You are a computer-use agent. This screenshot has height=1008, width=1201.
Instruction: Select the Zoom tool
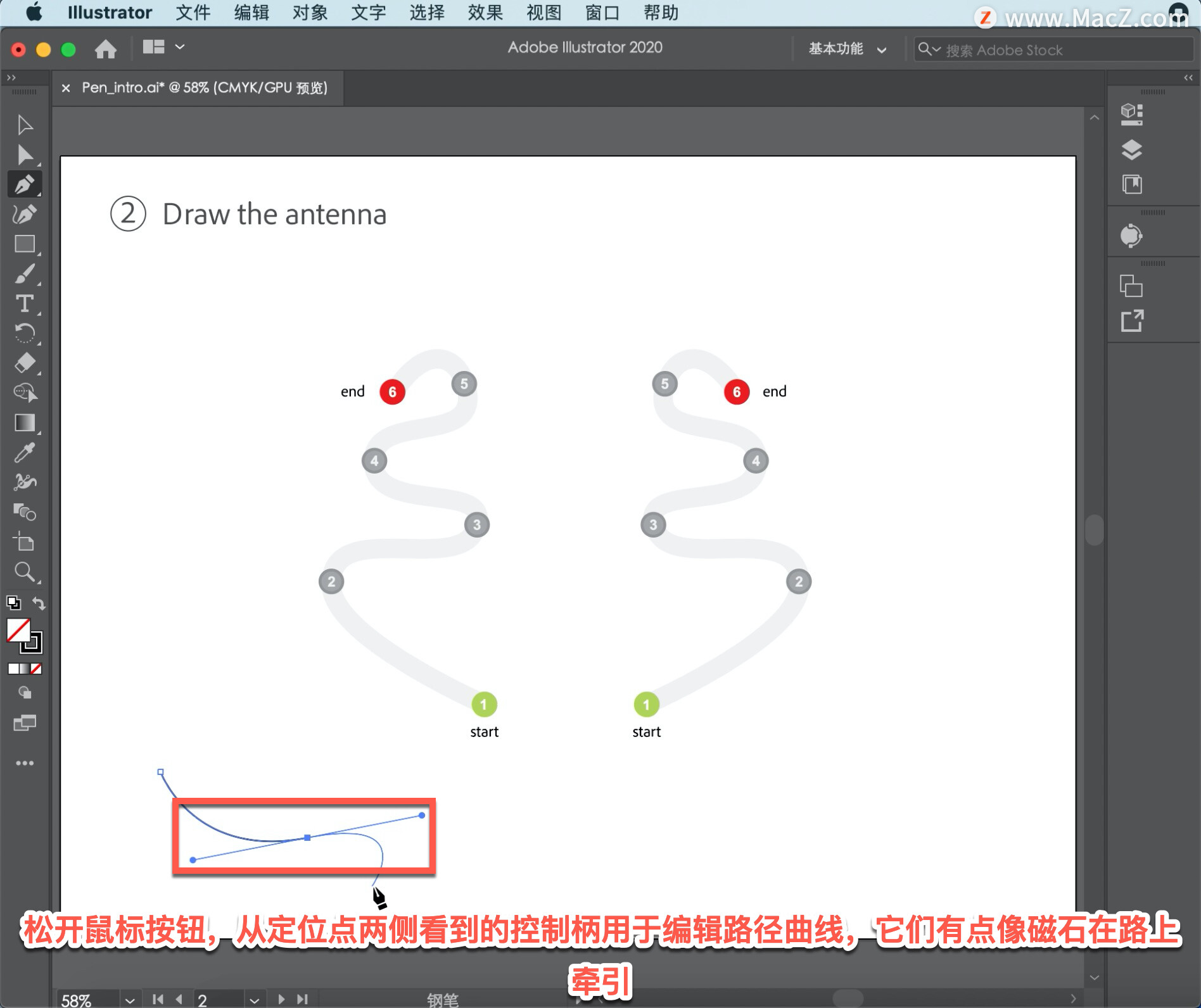pos(25,572)
